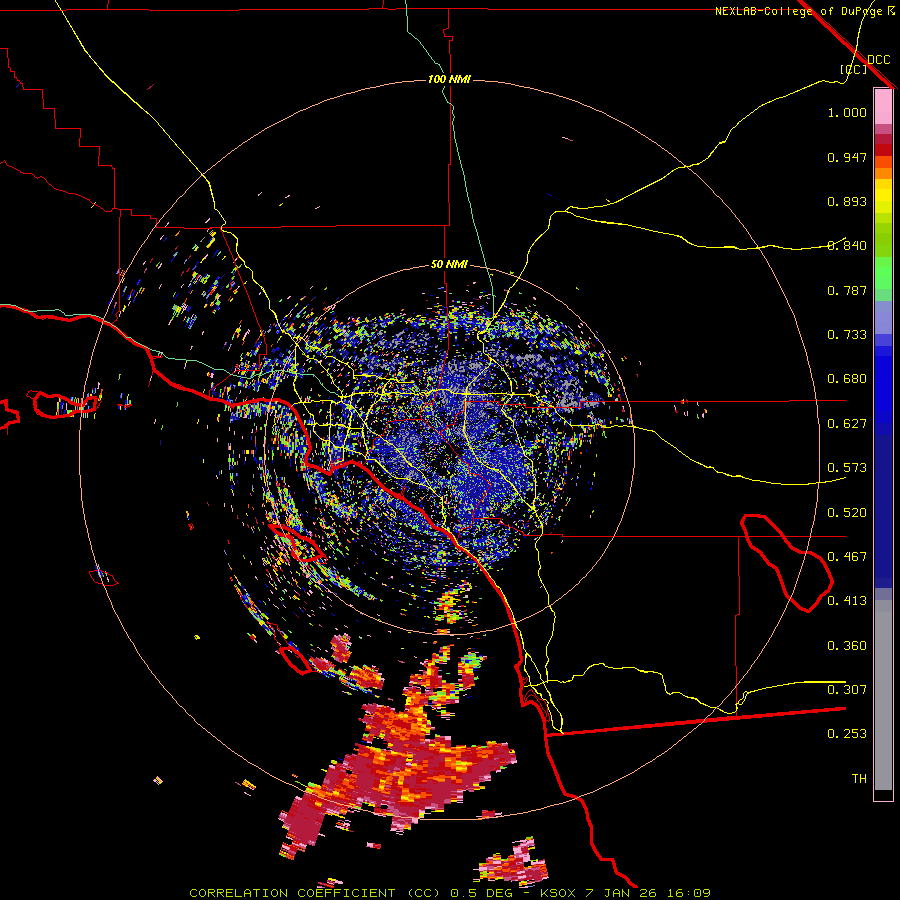Pick the periwinkle segment of the color bar
Image resolution: width=900 pixels, height=900 pixels.
click(883, 317)
